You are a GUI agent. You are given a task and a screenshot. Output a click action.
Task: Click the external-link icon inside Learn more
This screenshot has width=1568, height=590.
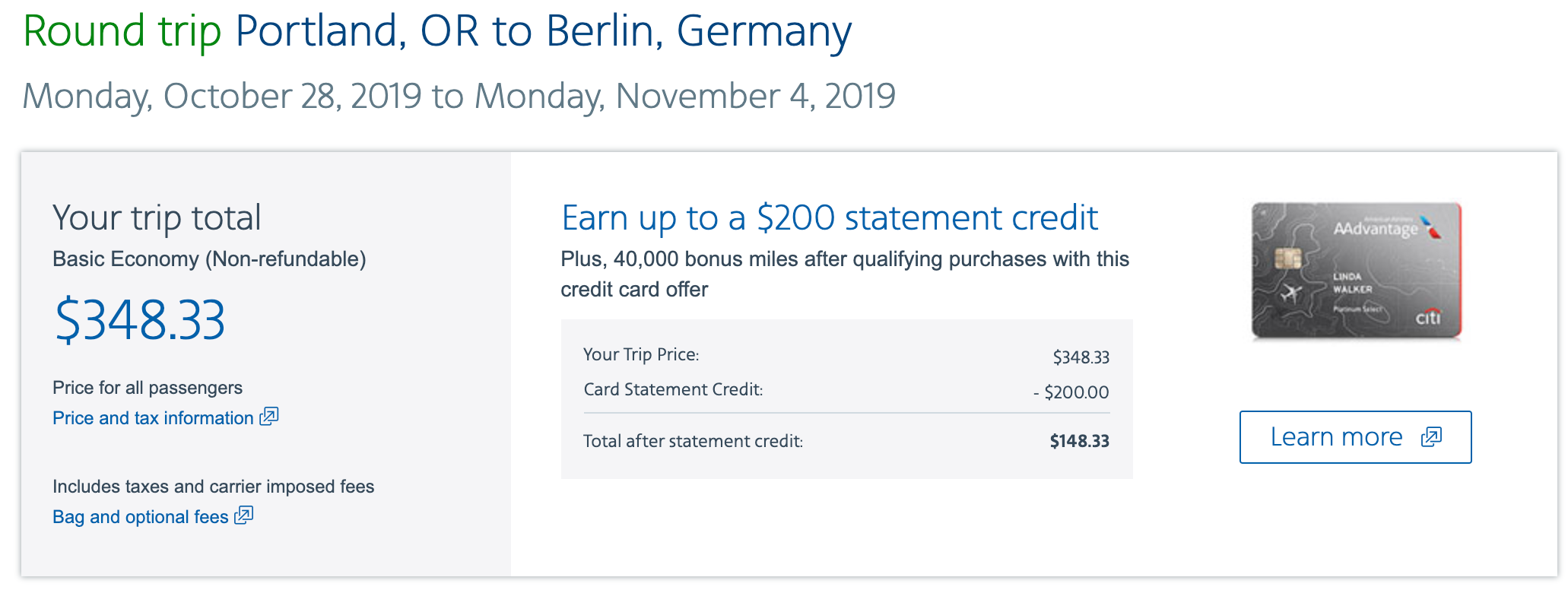[x=1431, y=437]
